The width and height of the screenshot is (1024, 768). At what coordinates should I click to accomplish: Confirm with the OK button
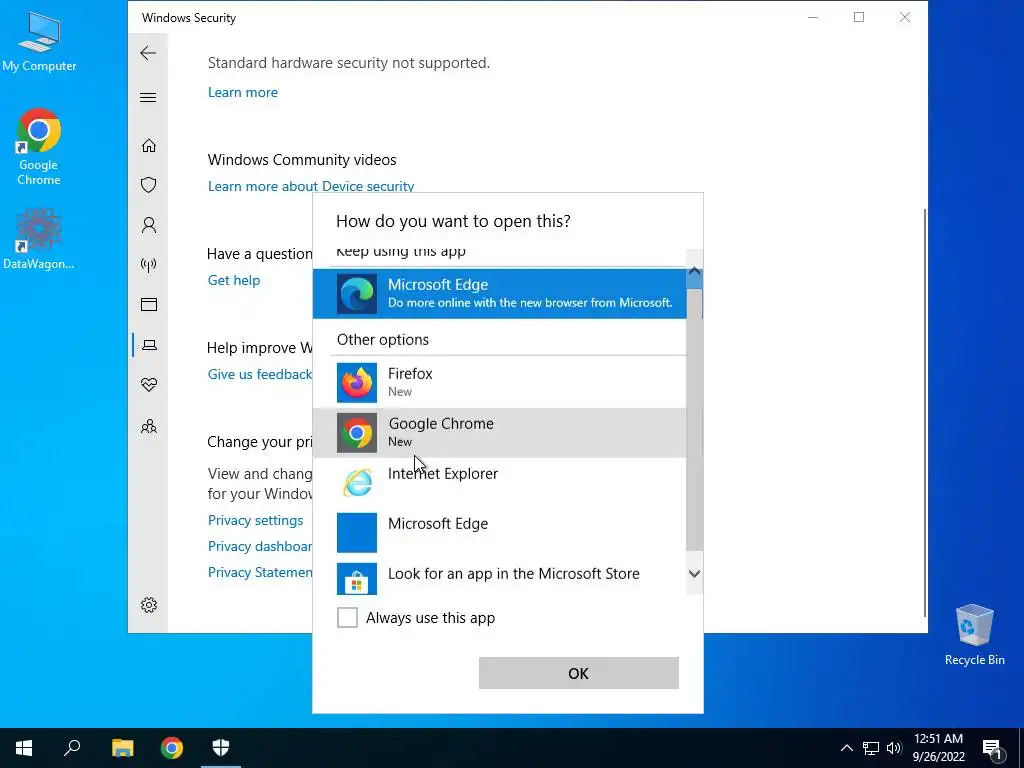click(579, 673)
